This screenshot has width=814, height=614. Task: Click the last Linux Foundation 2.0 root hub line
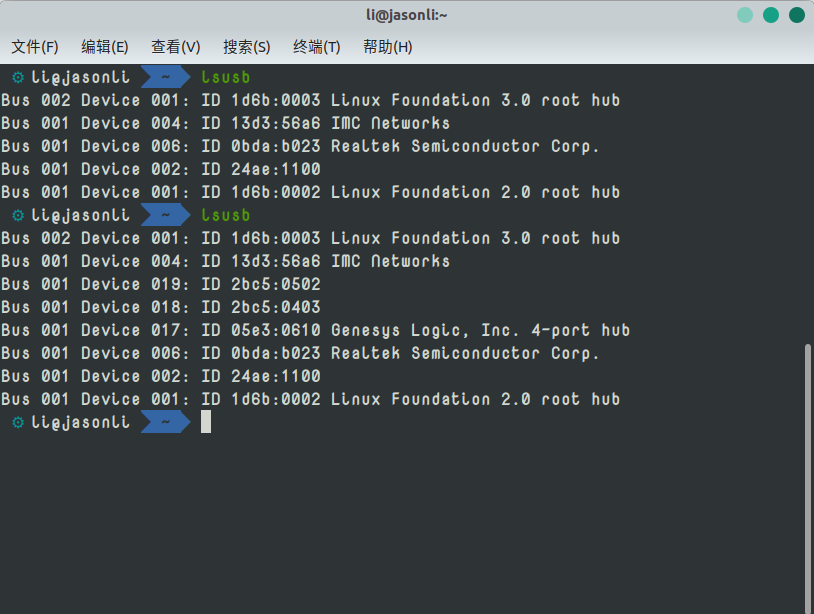coord(310,399)
